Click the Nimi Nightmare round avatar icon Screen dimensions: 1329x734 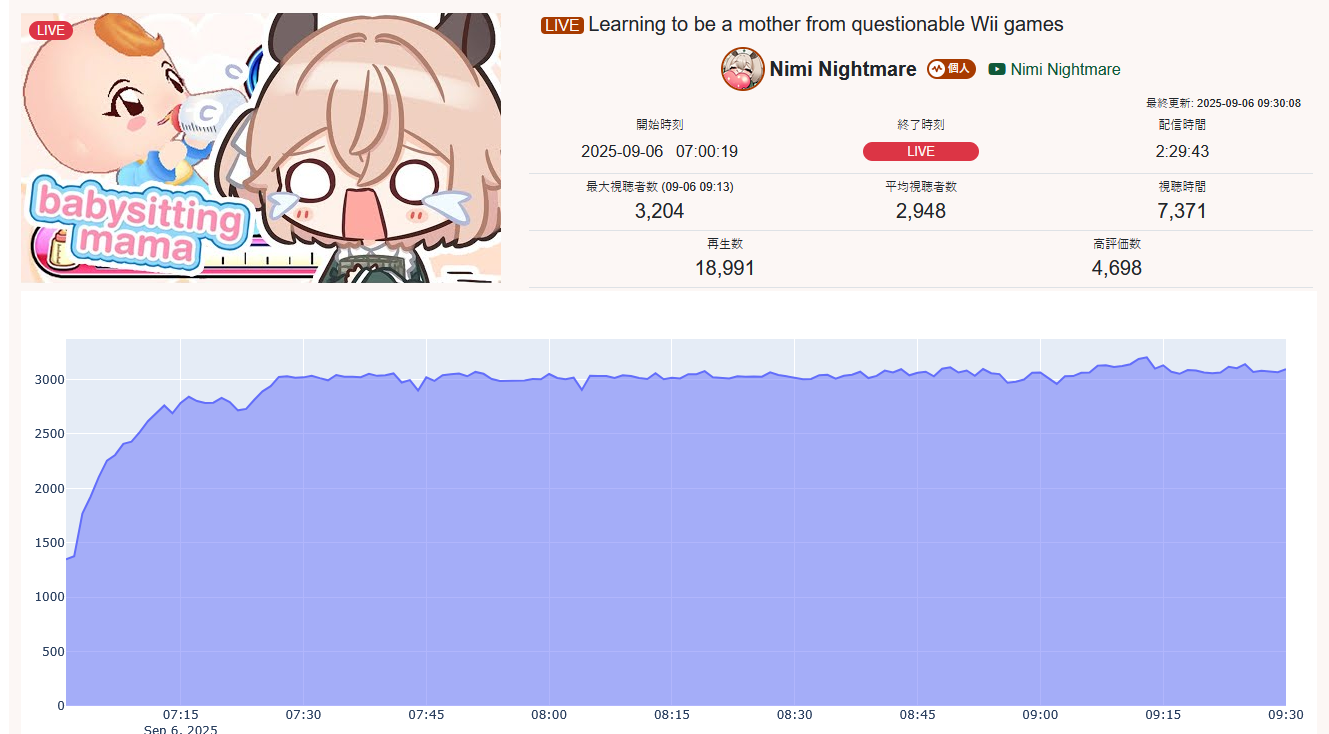coord(743,69)
